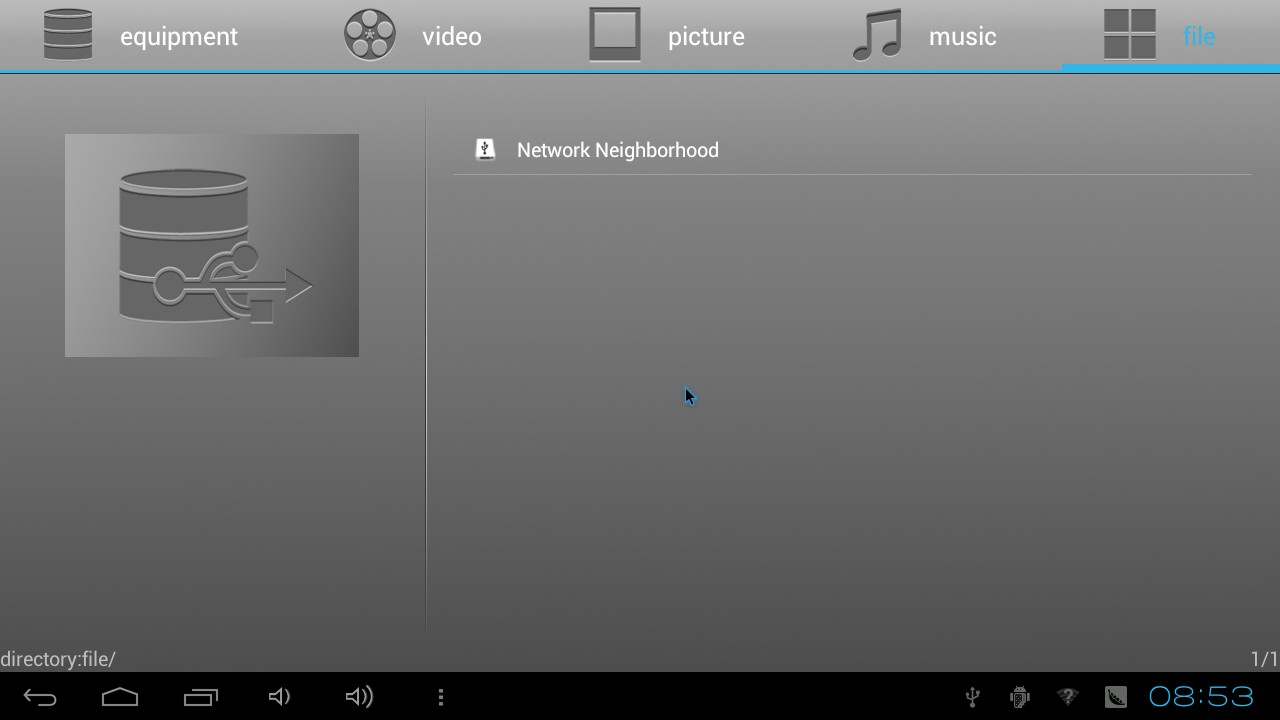The height and width of the screenshot is (720, 1280).
Task: Click the volume down icon
Action: (x=280, y=697)
